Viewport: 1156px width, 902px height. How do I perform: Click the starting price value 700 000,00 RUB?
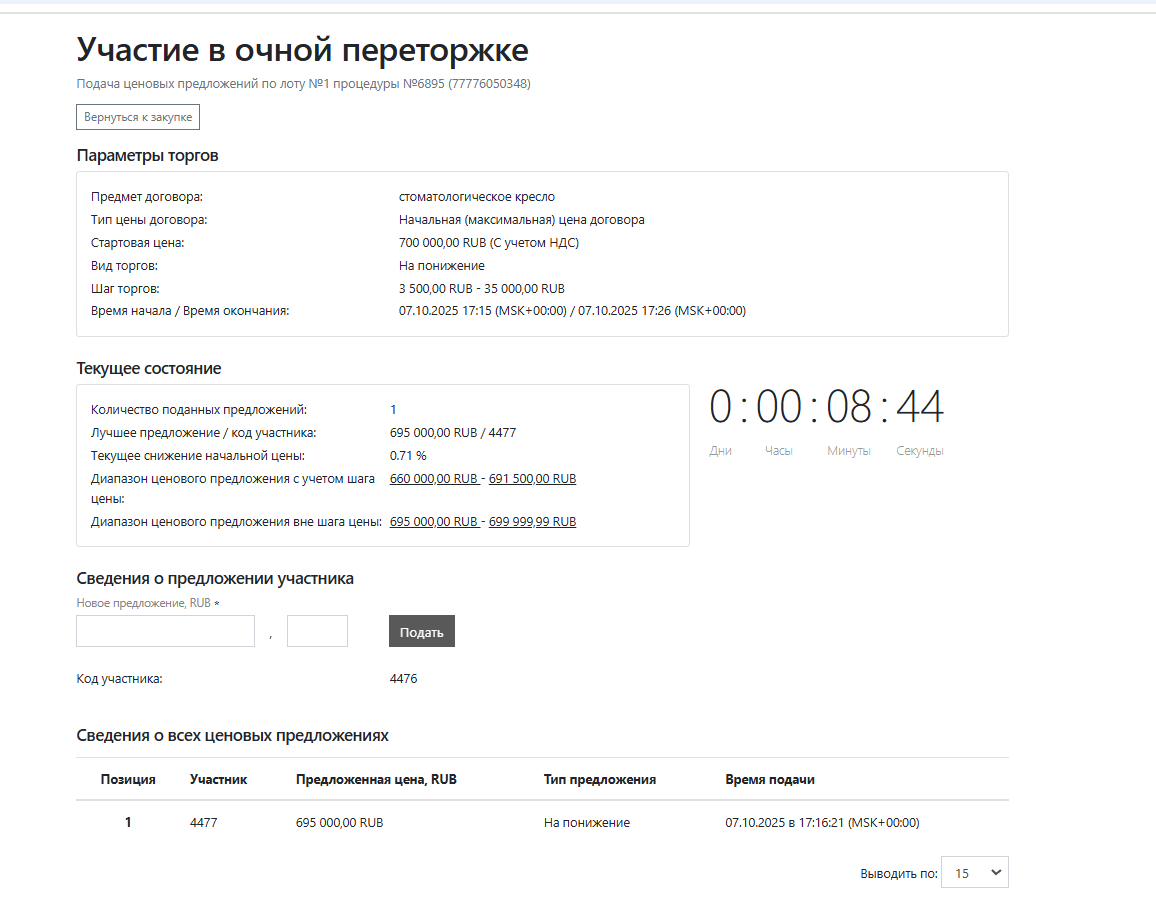[x=488, y=243]
